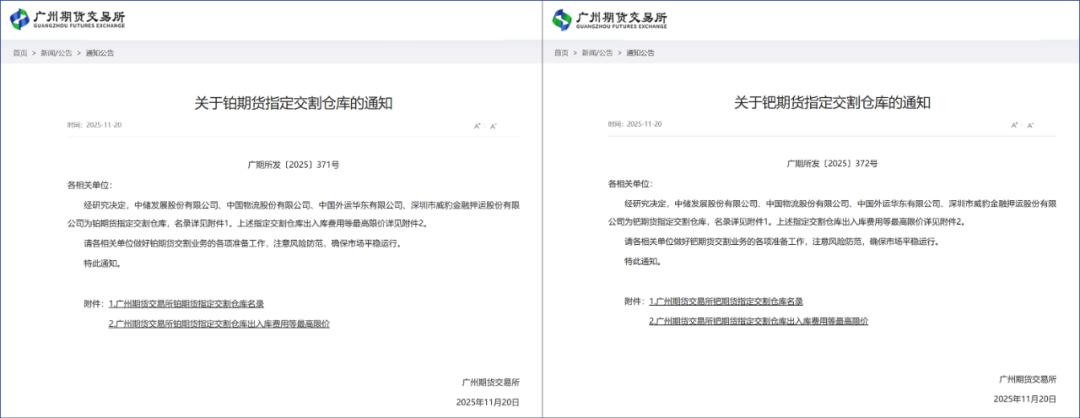The height and width of the screenshot is (418, 1080).
Task: Click document number 广期所发〔2025〕371号
Action: click(293, 165)
